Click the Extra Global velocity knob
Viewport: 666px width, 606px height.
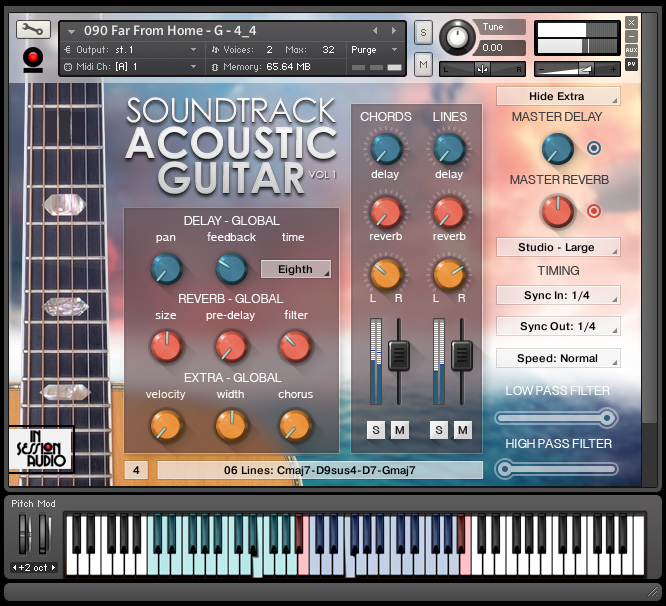[166, 426]
